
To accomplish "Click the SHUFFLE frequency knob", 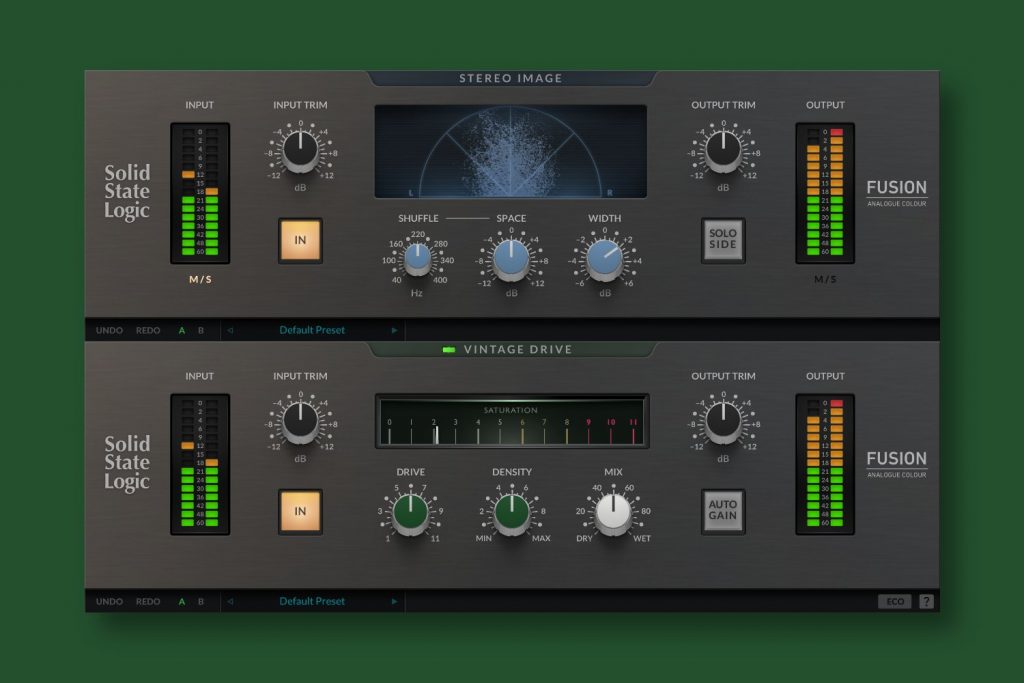I will (x=417, y=259).
